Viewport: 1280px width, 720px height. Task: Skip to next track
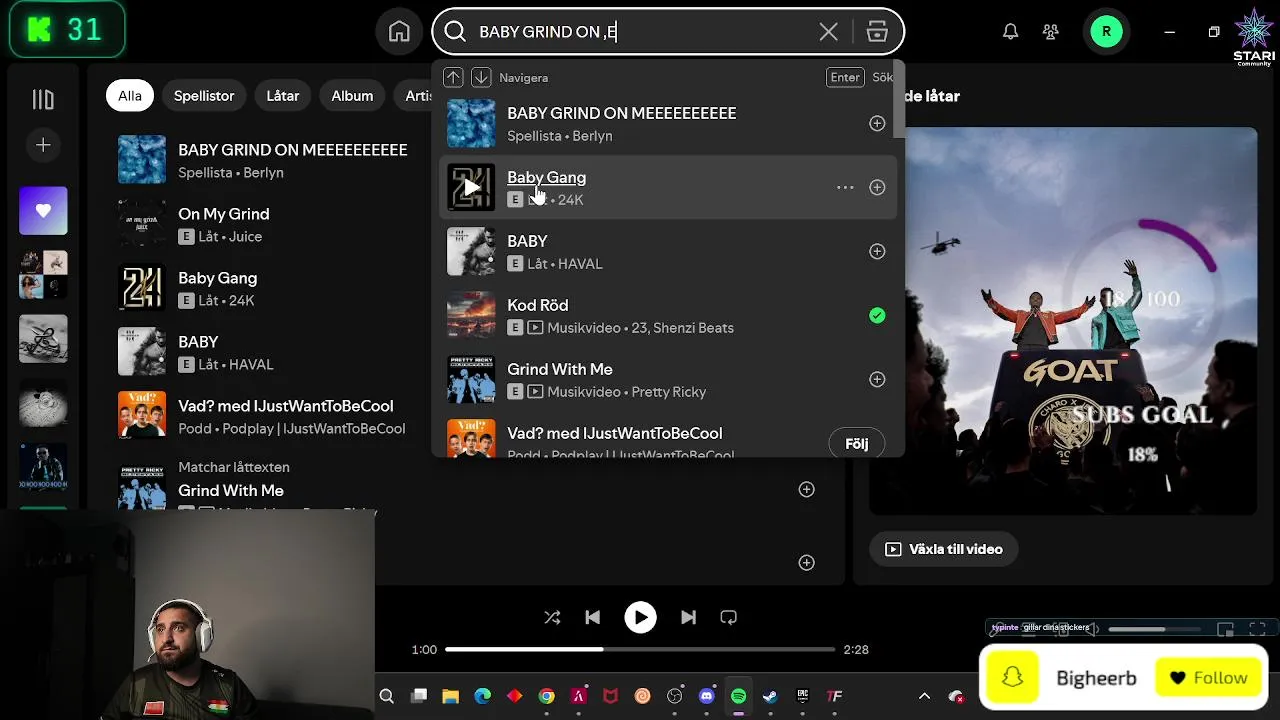[688, 618]
